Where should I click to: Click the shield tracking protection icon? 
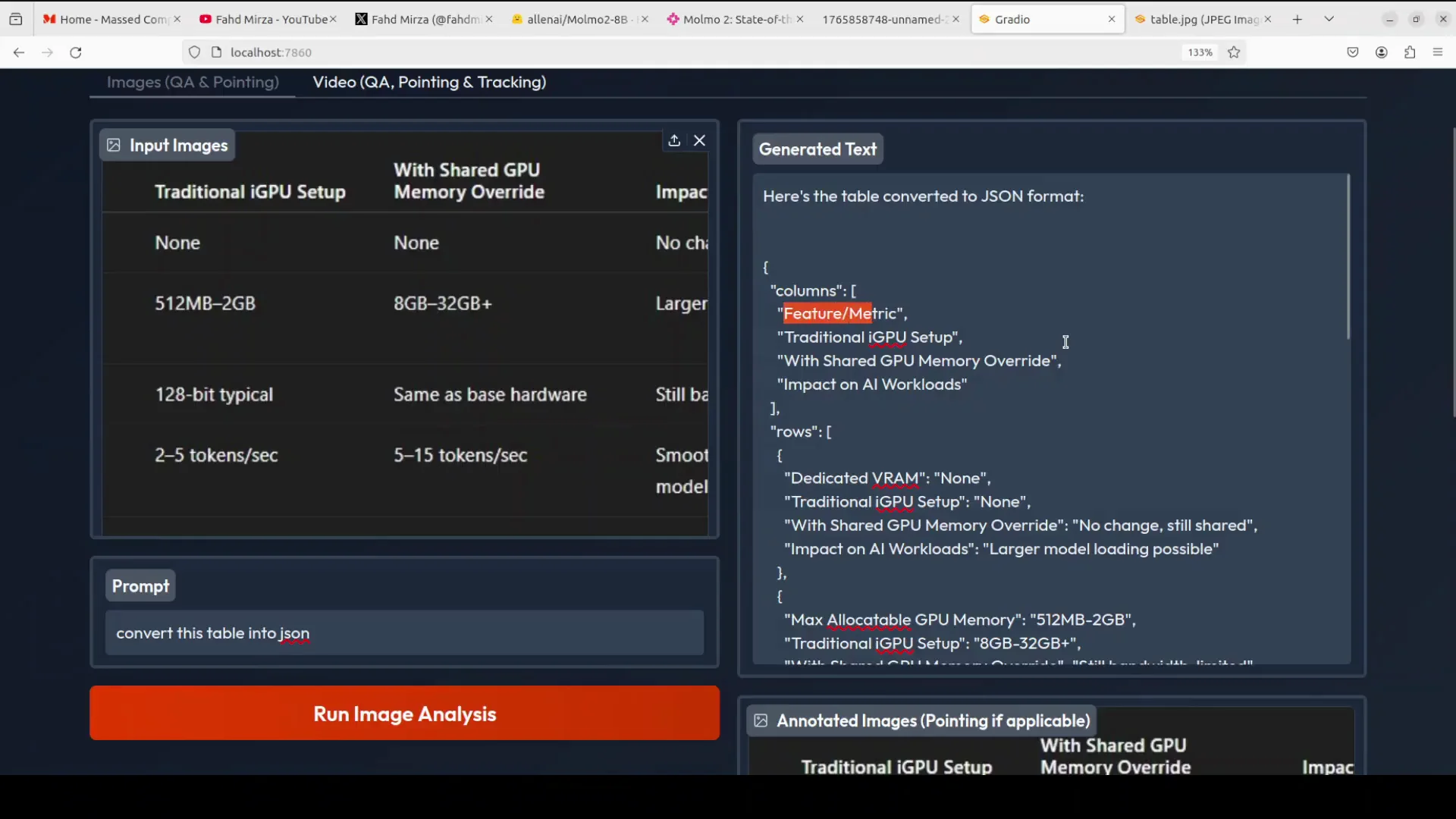195,52
